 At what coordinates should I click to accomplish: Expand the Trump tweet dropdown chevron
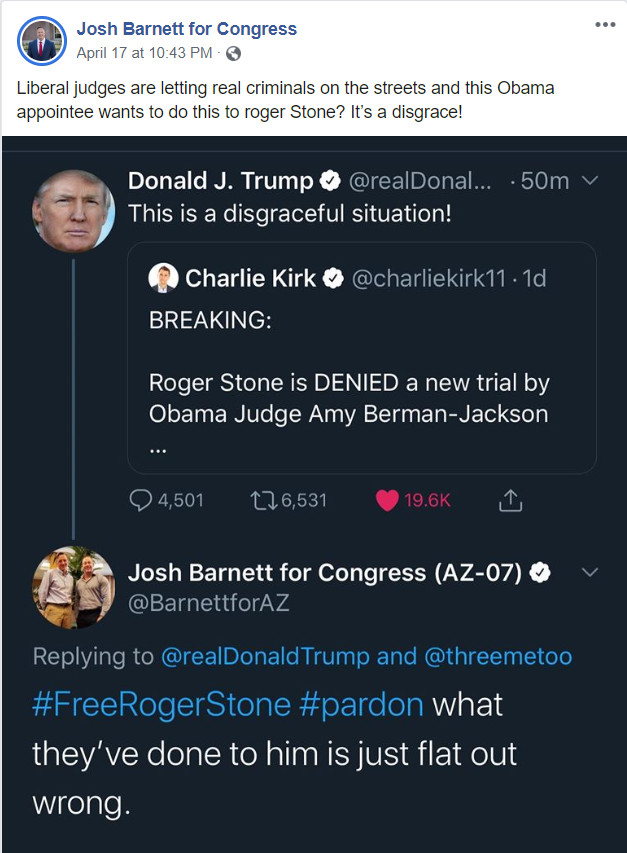pyautogui.click(x=589, y=181)
